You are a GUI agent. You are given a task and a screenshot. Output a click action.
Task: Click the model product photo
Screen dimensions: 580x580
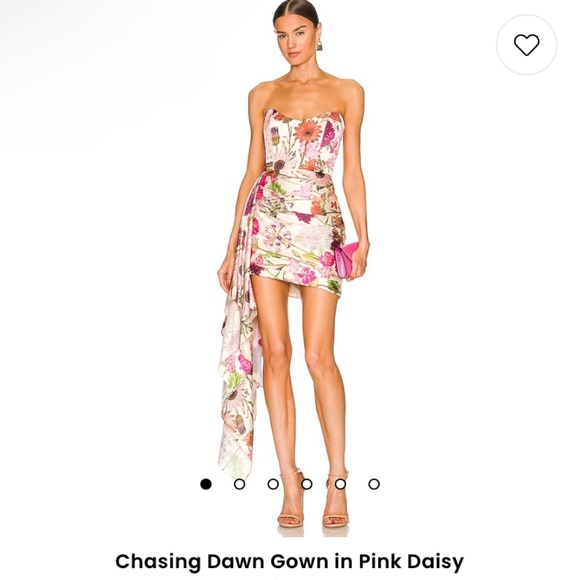293,266
